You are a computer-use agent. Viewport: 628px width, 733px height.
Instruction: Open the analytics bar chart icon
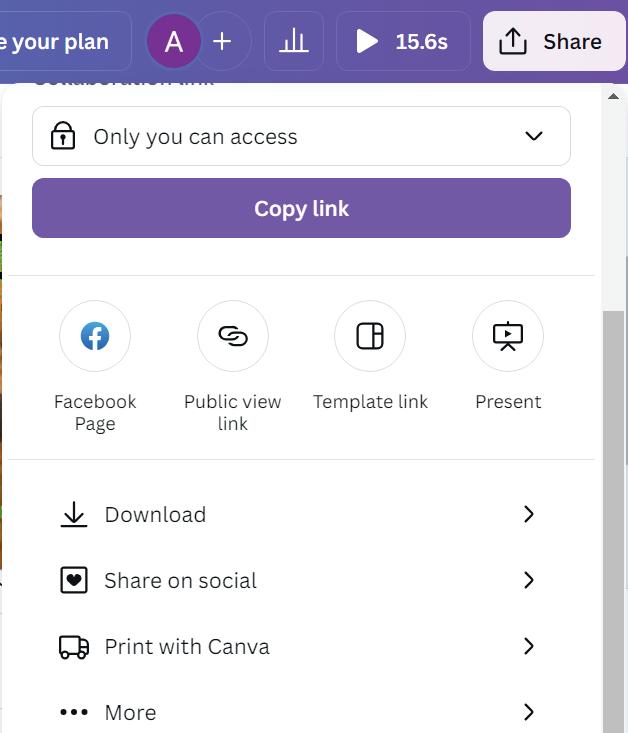pyautogui.click(x=294, y=41)
